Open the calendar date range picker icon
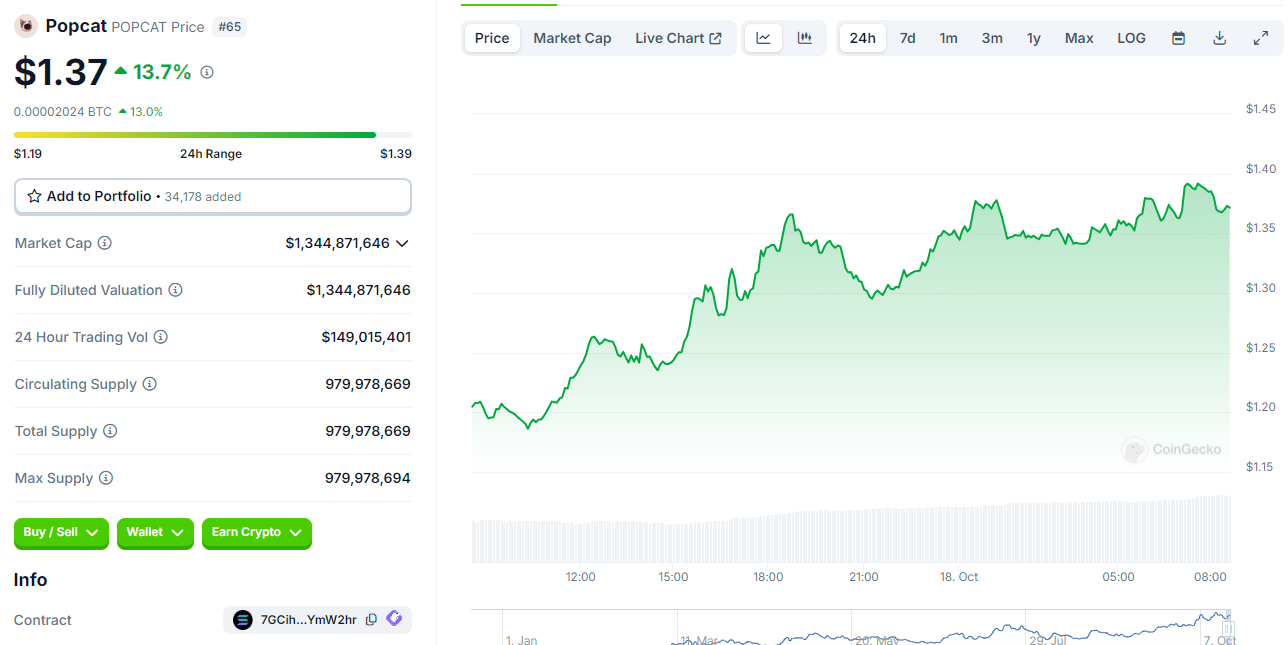Viewport: 1288px width, 645px height. pos(1179,38)
